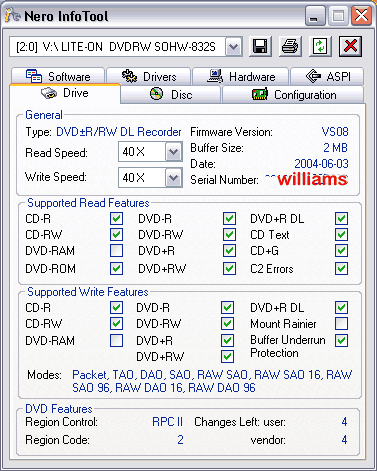Open the Drivers tab
Screen dimensions: 377x471
(x=149, y=76)
